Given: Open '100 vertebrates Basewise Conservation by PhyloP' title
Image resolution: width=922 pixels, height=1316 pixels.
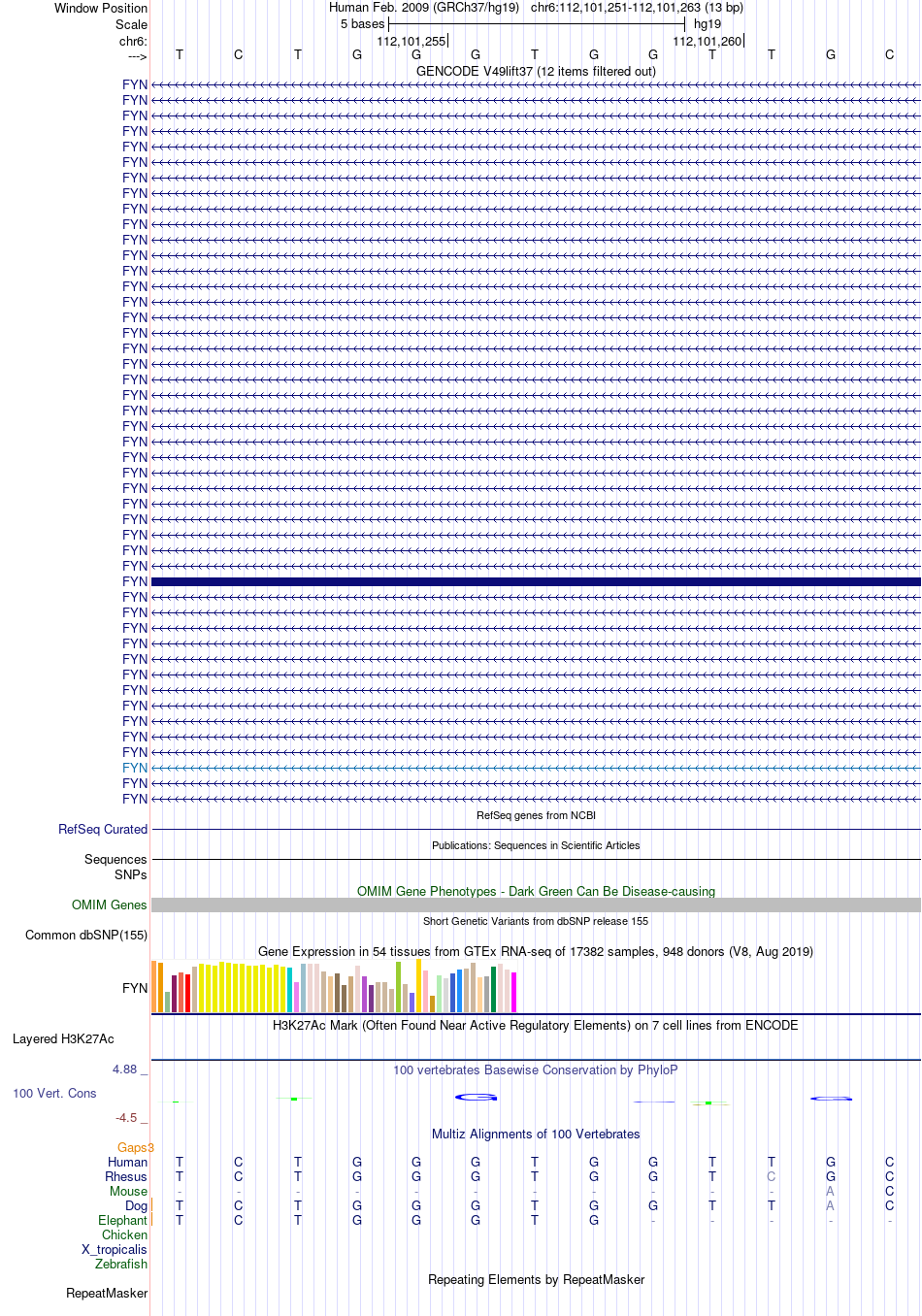Looking at the screenshot, I should tap(536, 1069).
